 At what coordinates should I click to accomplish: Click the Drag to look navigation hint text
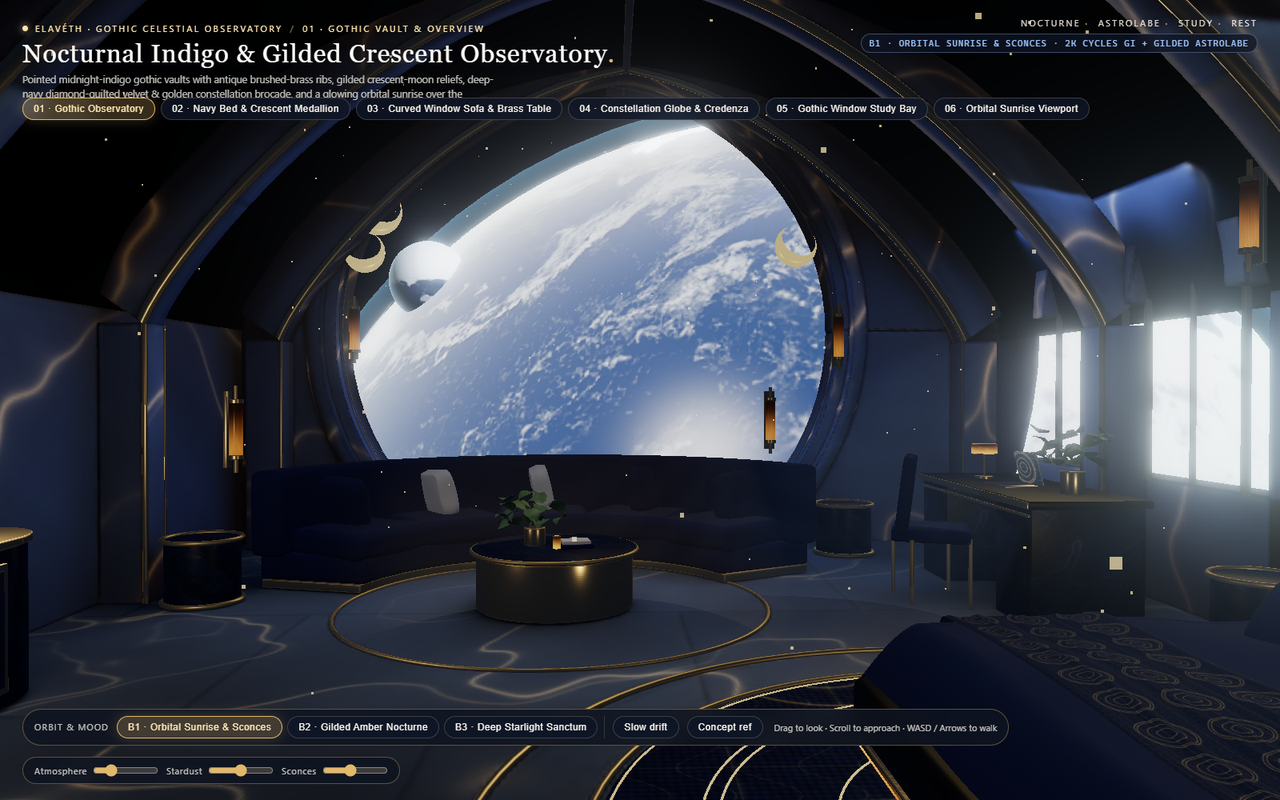885,728
